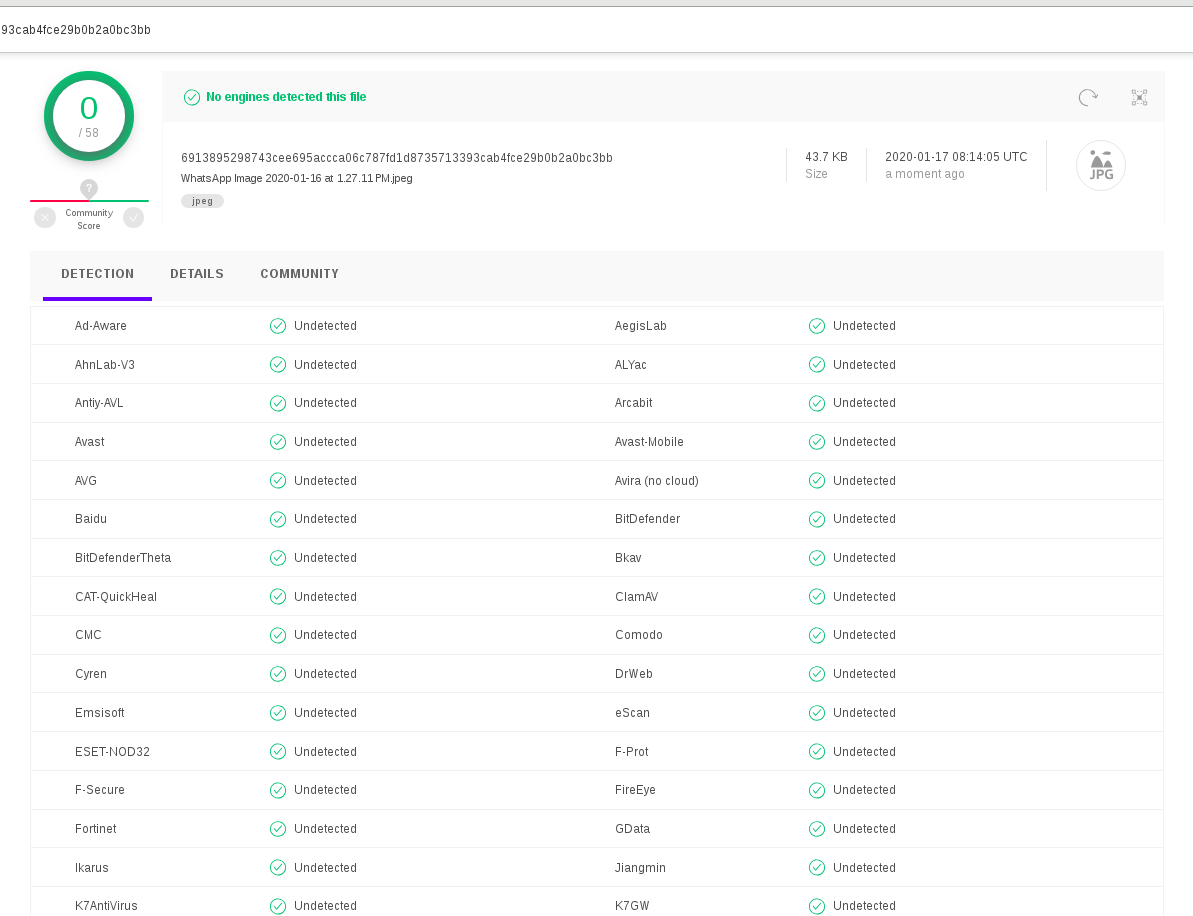This screenshot has width=1193, height=916.
Task: Click BitDefender undetected check icon
Action: tap(816, 519)
